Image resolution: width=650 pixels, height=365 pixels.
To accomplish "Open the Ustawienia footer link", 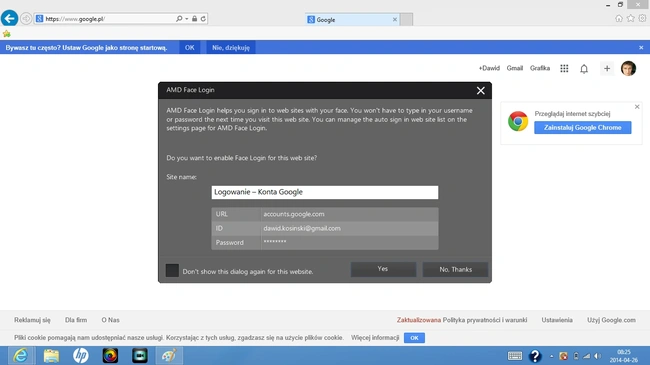I will tap(557, 320).
